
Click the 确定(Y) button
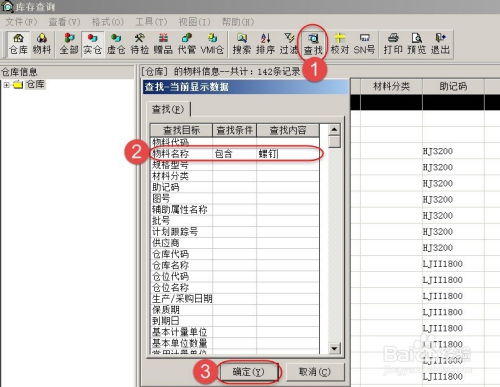[x=248, y=372]
